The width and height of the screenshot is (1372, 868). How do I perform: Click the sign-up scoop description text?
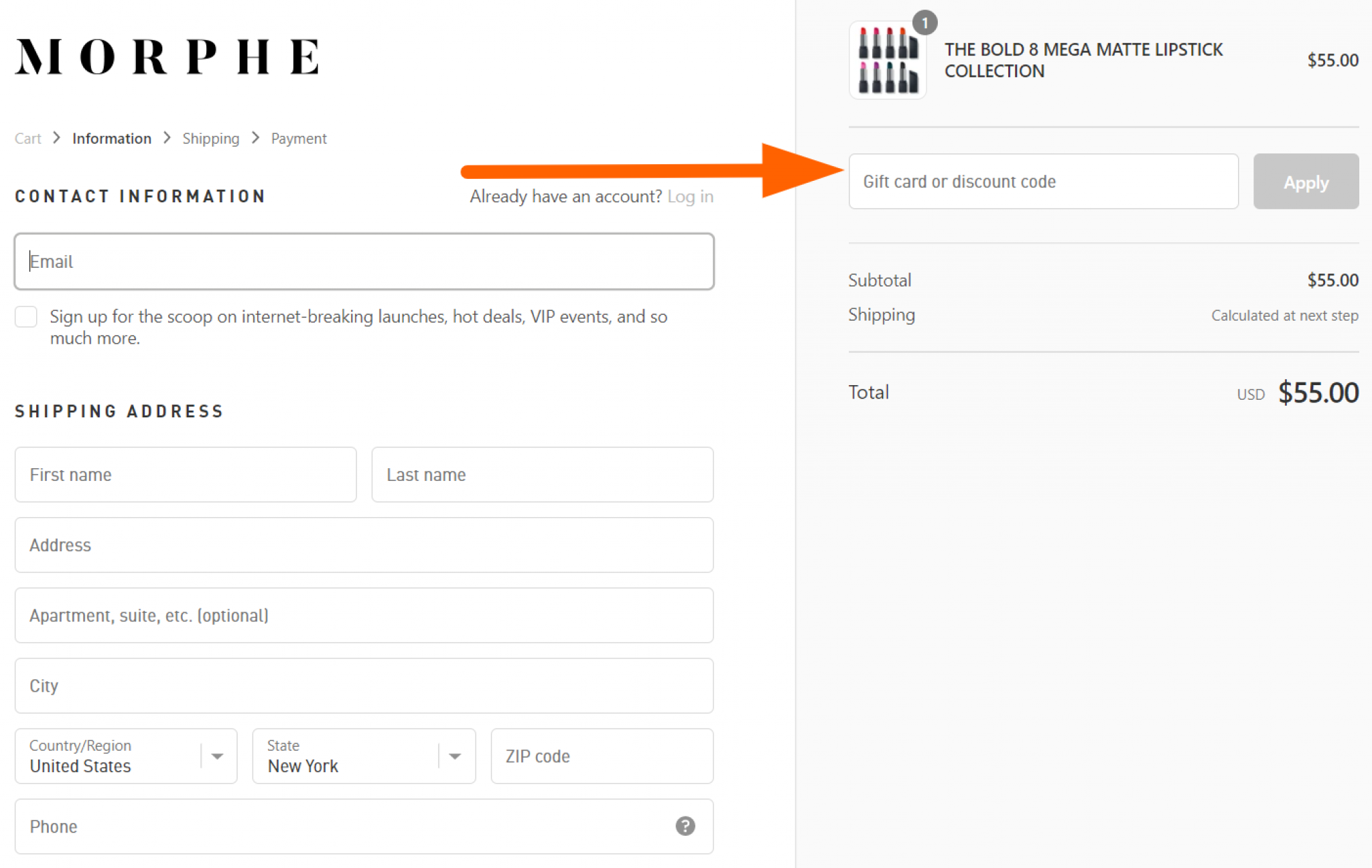coord(358,327)
